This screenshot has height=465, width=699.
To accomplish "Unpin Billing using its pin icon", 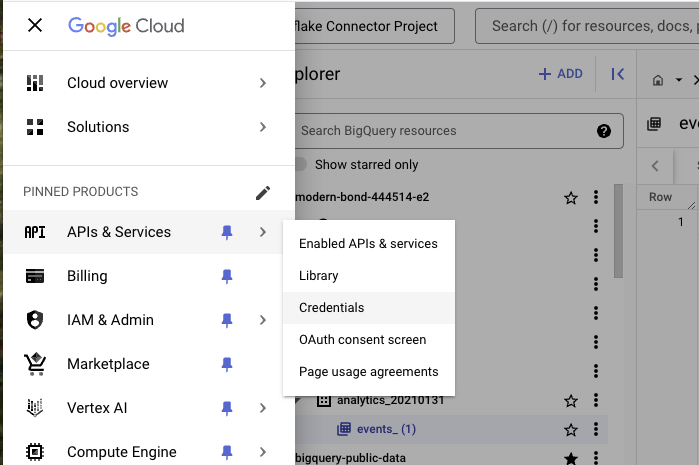I will (227, 276).
